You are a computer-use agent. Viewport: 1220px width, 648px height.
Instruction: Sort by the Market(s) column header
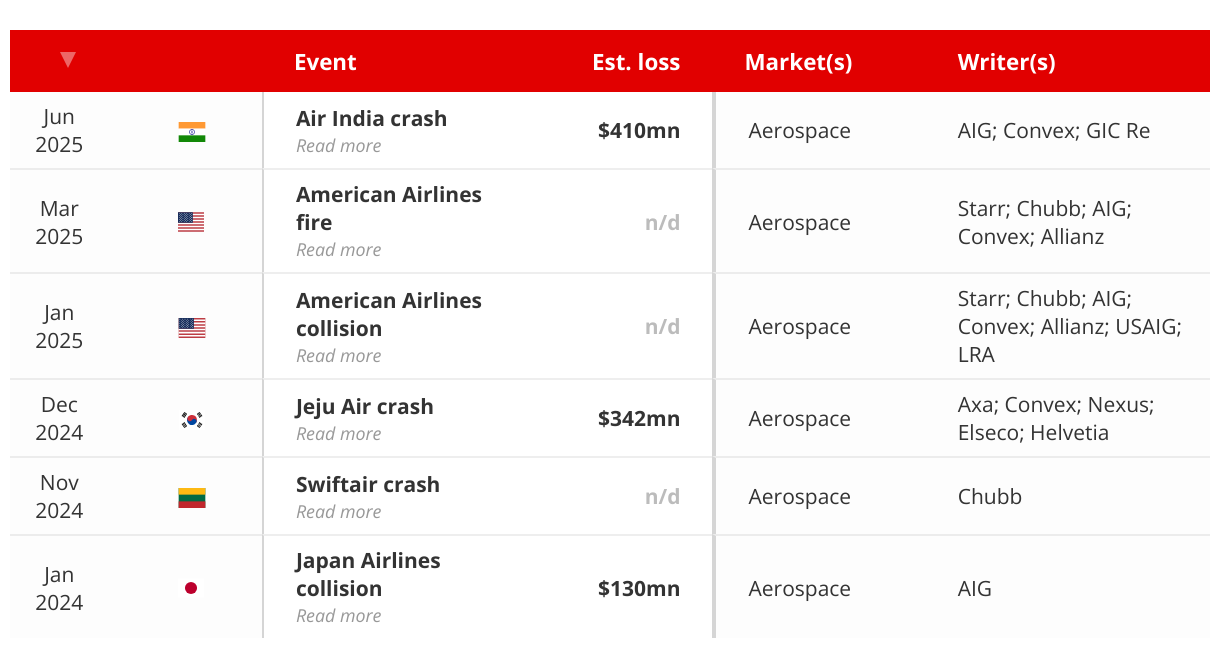798,62
